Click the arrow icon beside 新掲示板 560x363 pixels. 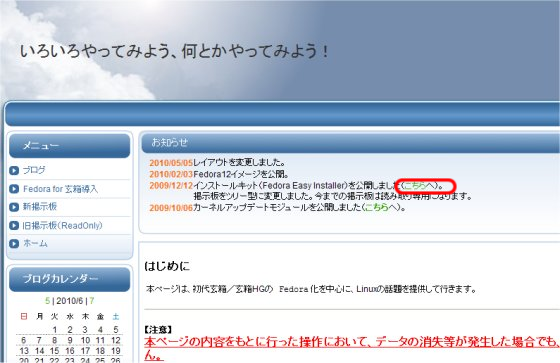tap(14, 207)
